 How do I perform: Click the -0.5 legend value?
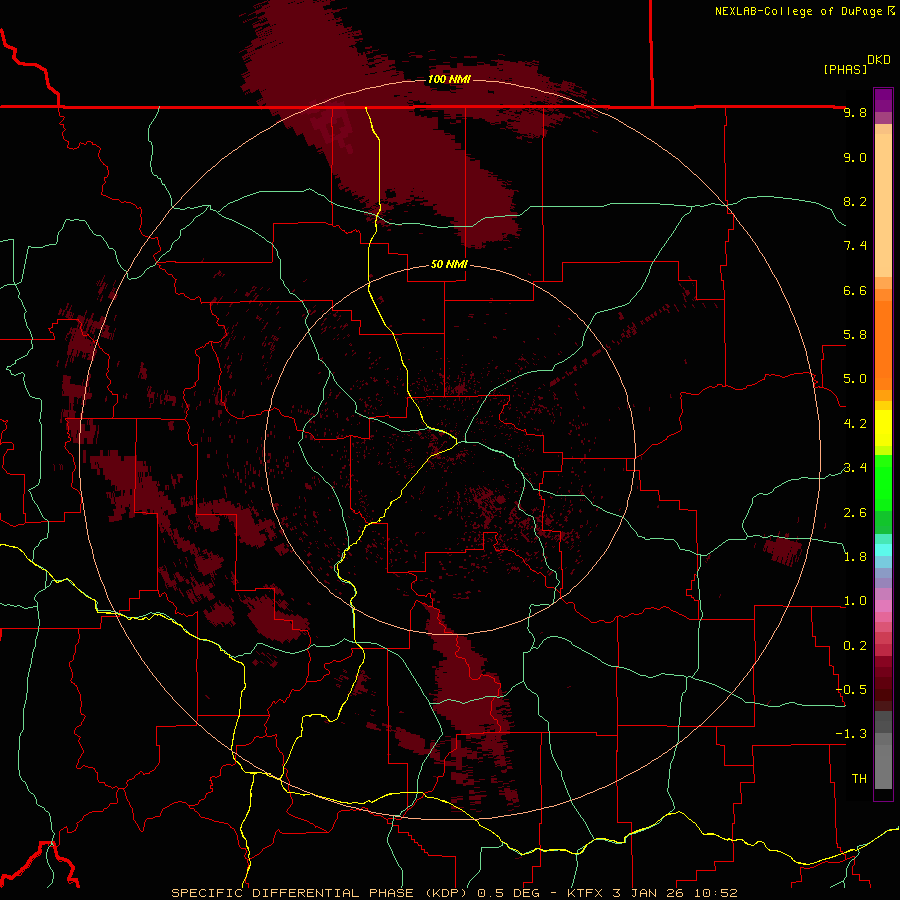851,690
